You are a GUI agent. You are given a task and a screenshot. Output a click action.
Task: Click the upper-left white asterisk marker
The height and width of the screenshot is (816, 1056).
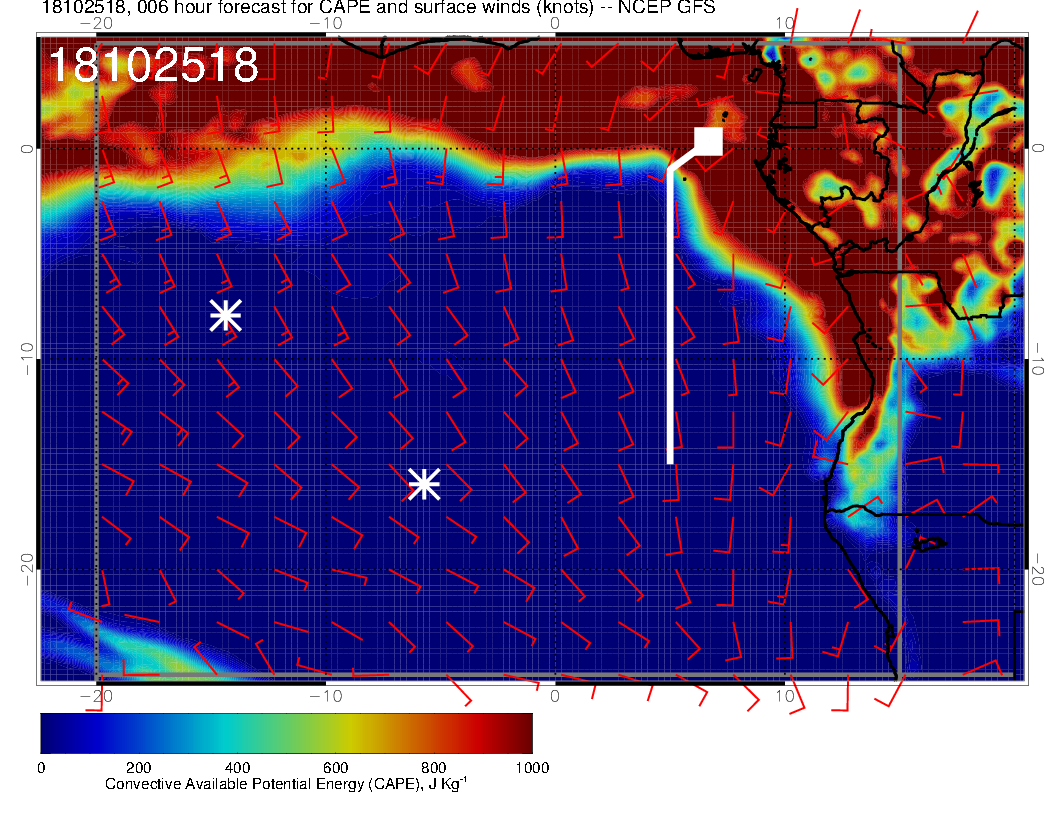pyautogui.click(x=226, y=315)
